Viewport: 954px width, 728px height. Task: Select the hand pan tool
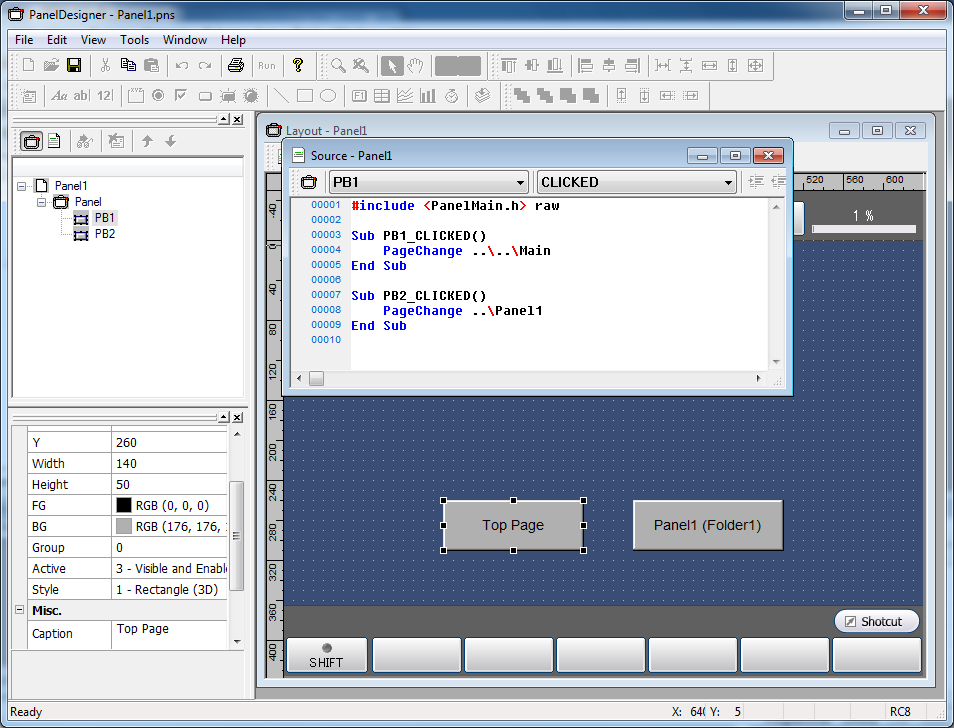[416, 66]
